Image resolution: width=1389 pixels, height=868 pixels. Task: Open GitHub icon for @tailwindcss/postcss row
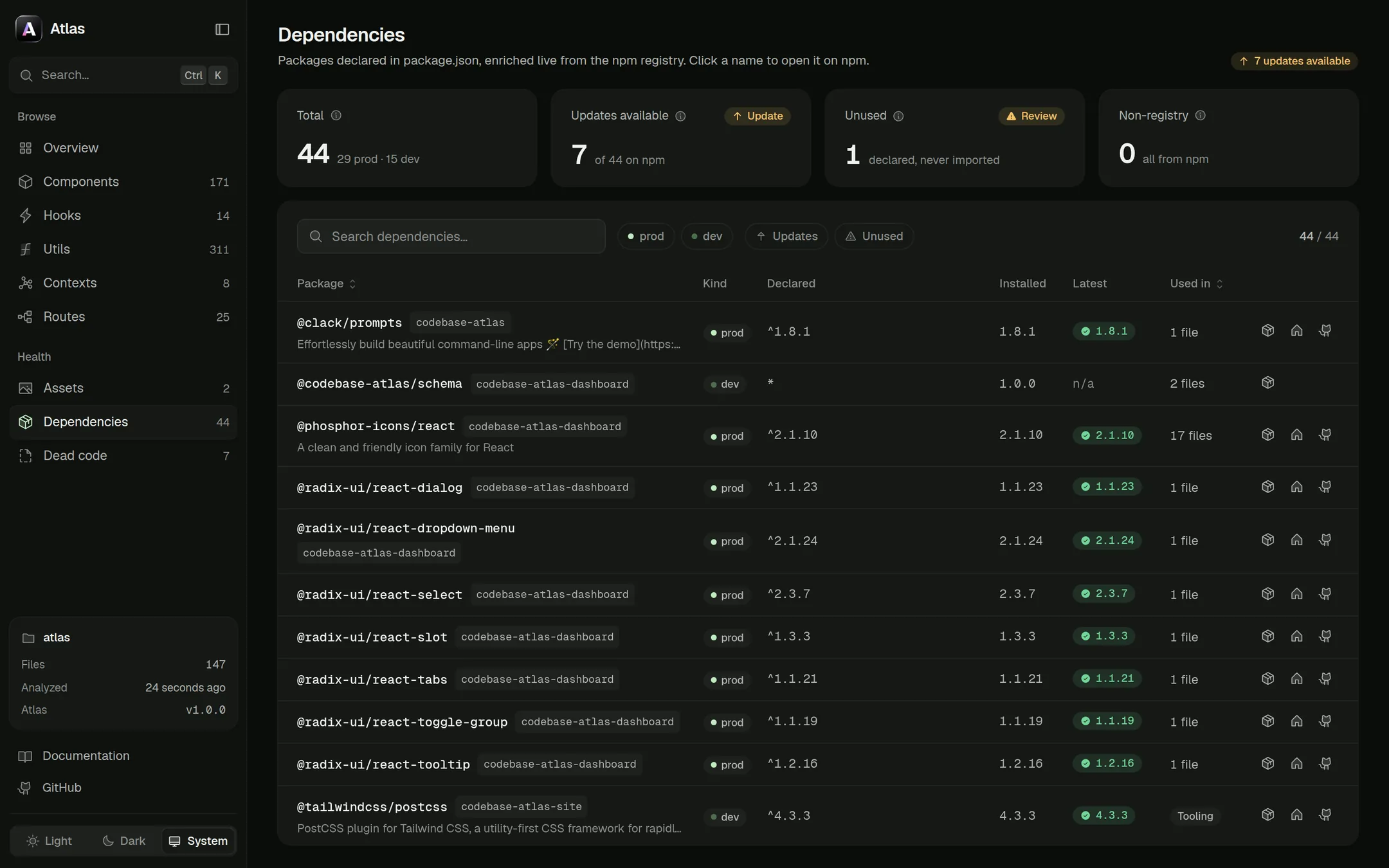click(1325, 815)
